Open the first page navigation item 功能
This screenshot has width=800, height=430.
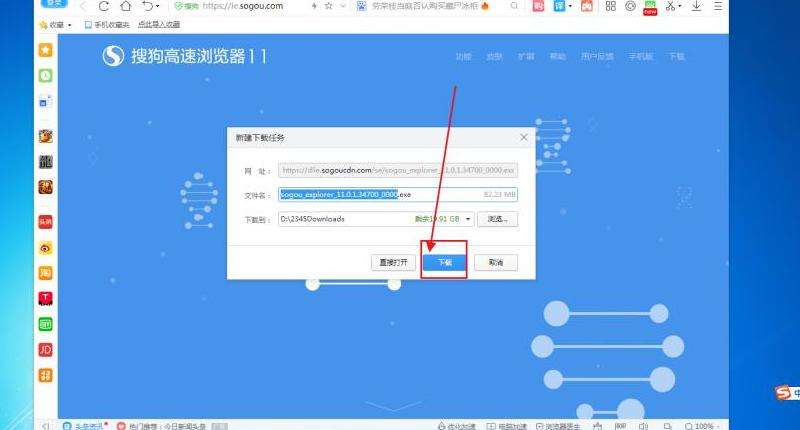pyautogui.click(x=463, y=56)
